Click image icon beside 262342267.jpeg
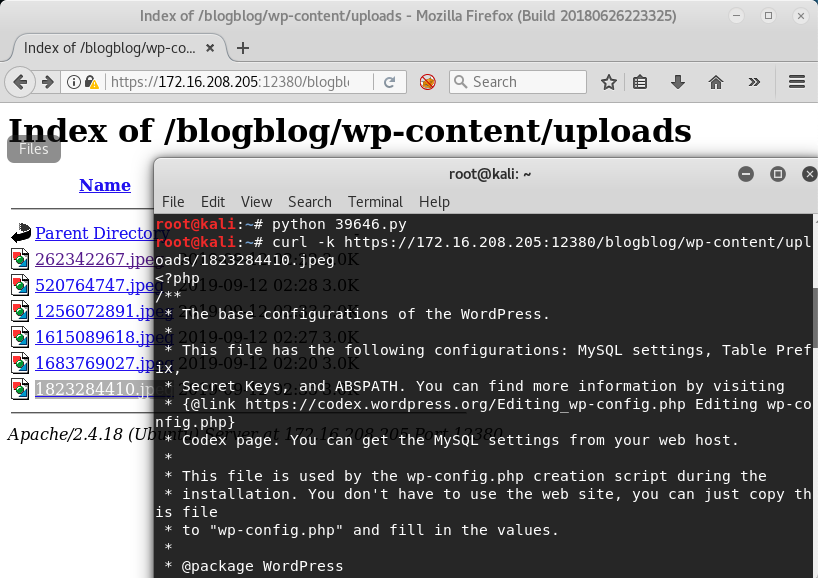Viewport: 818px width, 578px height. [x=20, y=259]
